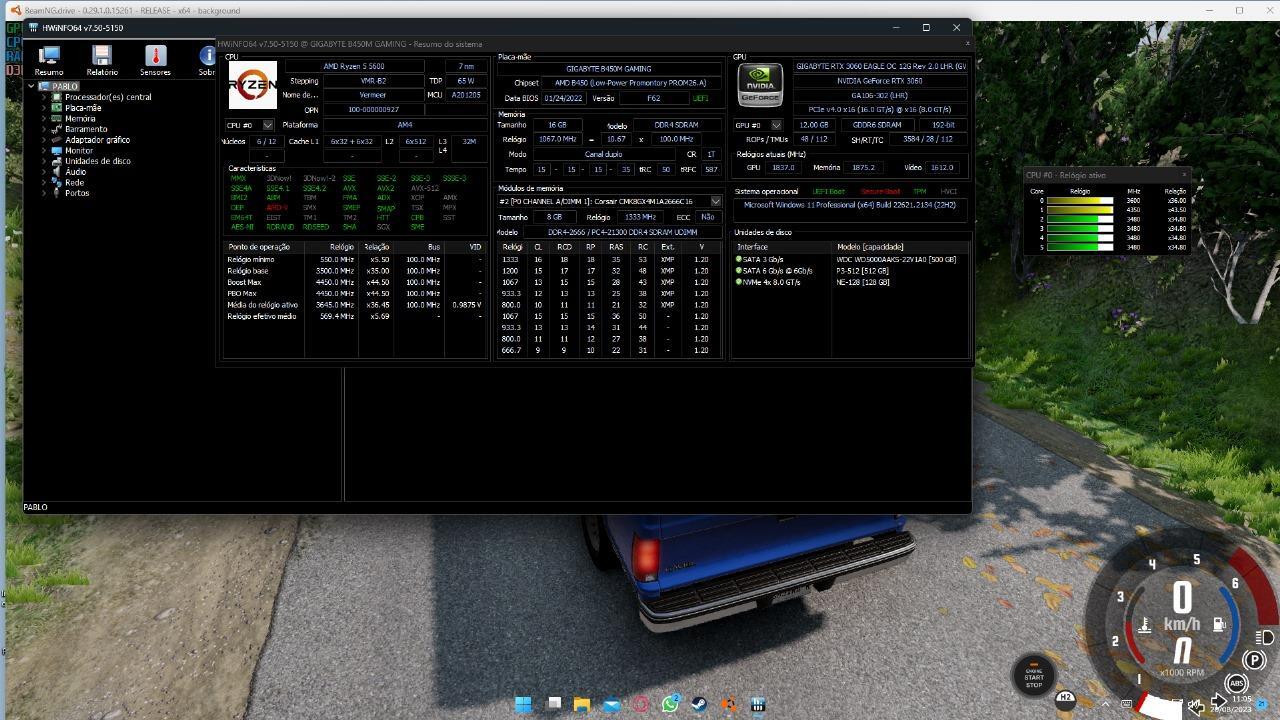Open the Mail app from the taskbar
This screenshot has width=1280, height=720.
coord(611,704)
